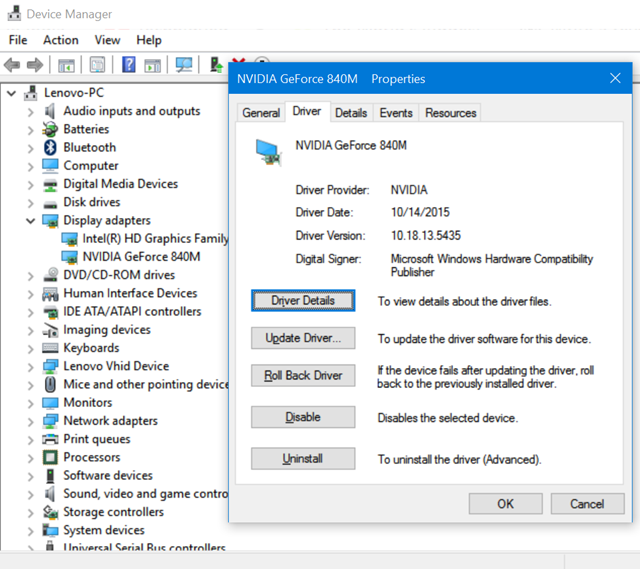Click the Forward arrow toolbar icon
Screen dimensions: 640x569
(35, 64)
